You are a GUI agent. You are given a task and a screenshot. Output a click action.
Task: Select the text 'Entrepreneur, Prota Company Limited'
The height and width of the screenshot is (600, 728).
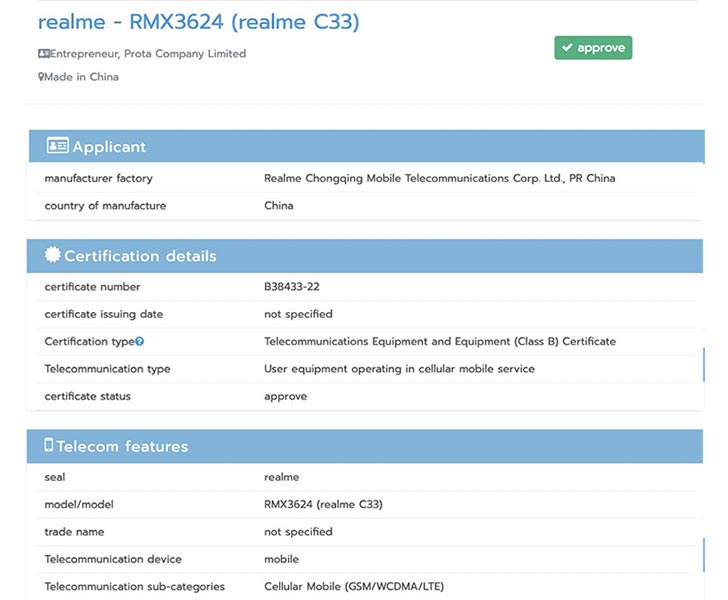click(x=148, y=54)
